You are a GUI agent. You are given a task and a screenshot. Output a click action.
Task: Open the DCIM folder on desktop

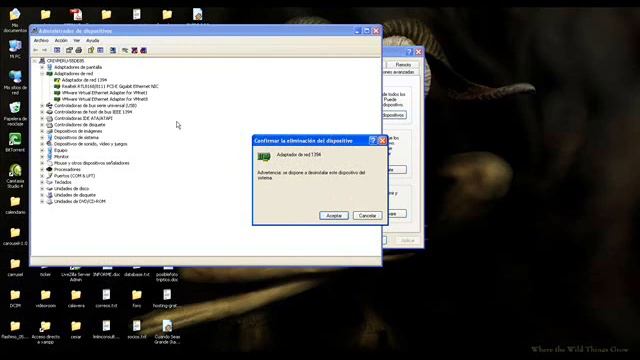[x=15, y=295]
